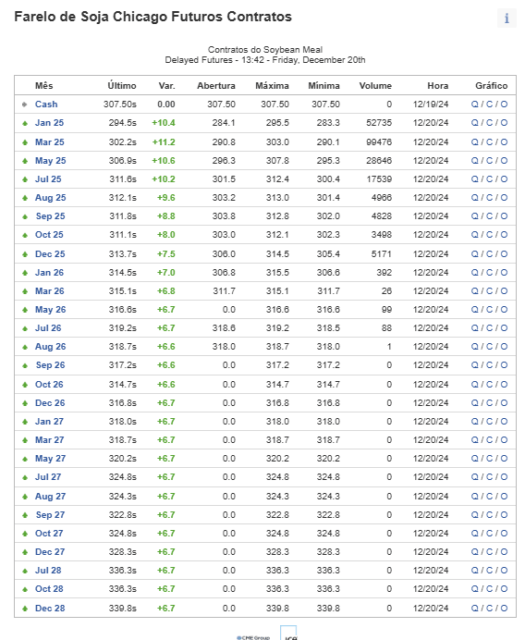
Task: Click the gray dot icon beside Cash
Action: (24, 104)
